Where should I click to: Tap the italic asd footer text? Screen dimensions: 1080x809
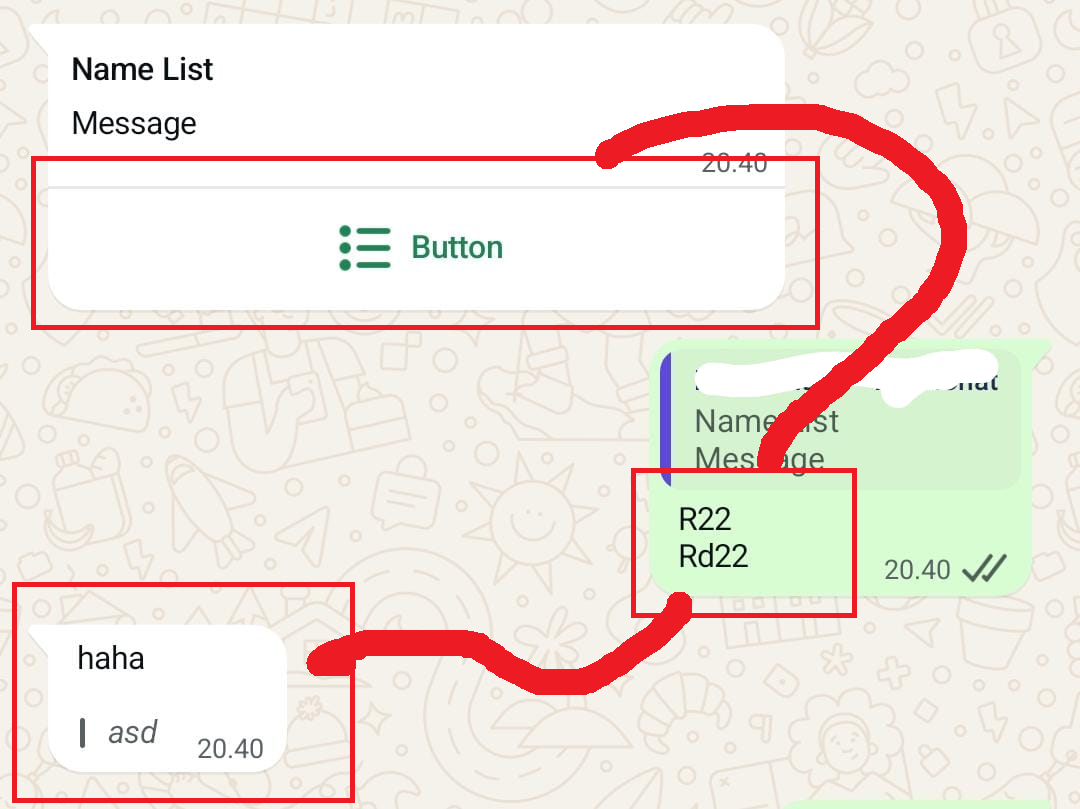click(x=133, y=732)
